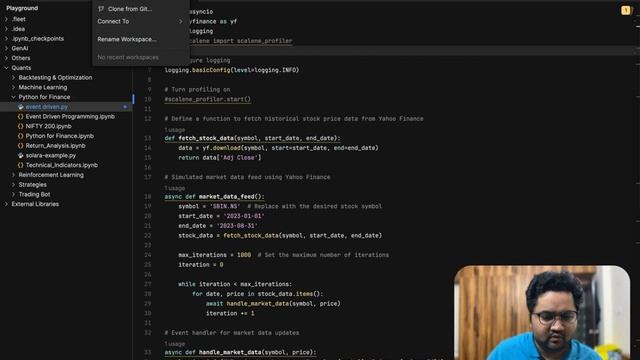Choose Rename Workspace... menu entry

point(127,39)
